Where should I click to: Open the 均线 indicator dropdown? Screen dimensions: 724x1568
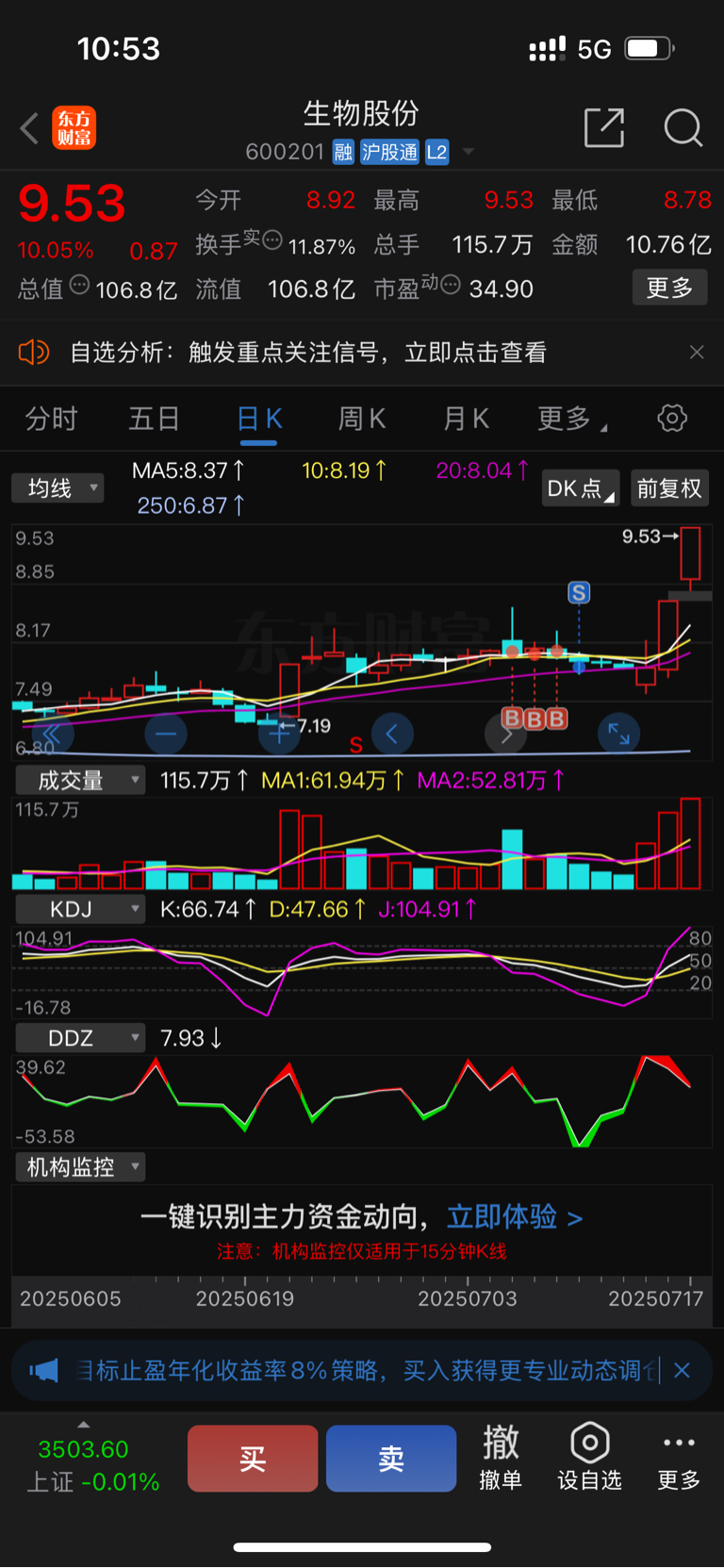(x=58, y=488)
